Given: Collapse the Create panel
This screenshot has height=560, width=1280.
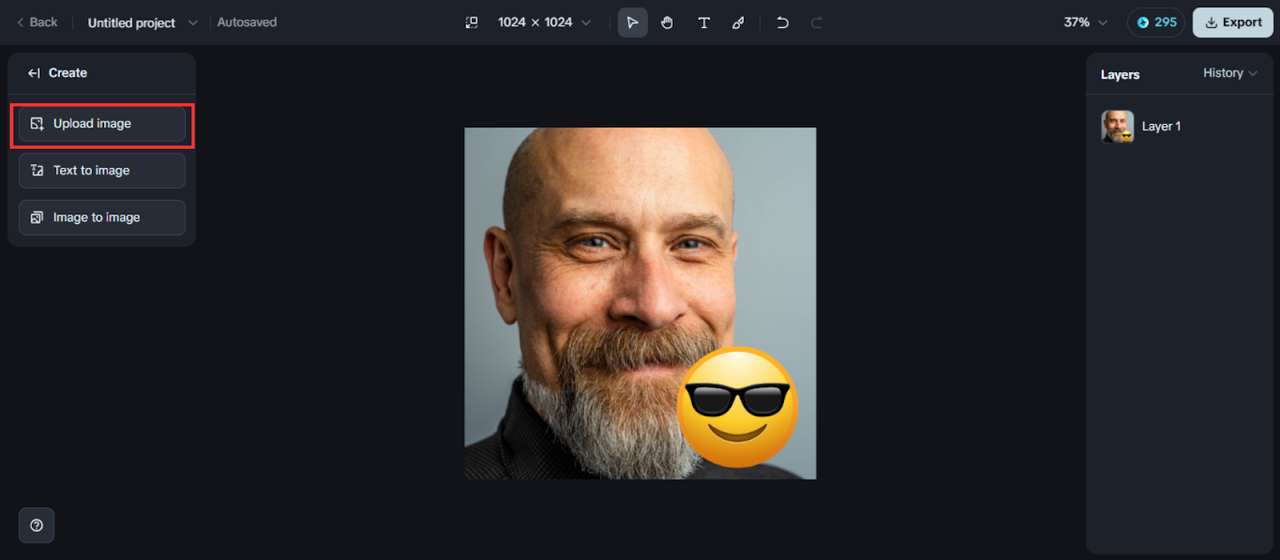Looking at the screenshot, I should (34, 73).
